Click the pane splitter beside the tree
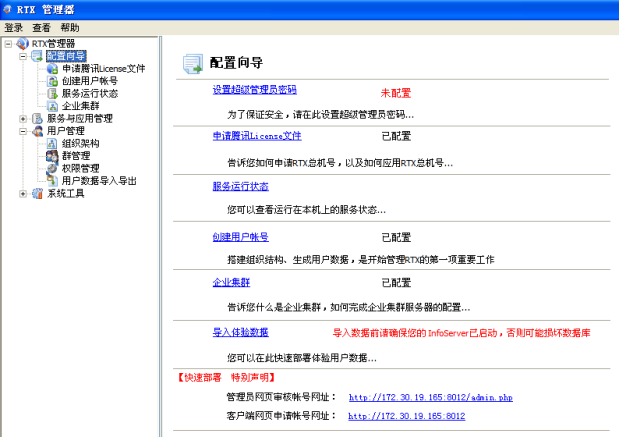 coord(161,236)
